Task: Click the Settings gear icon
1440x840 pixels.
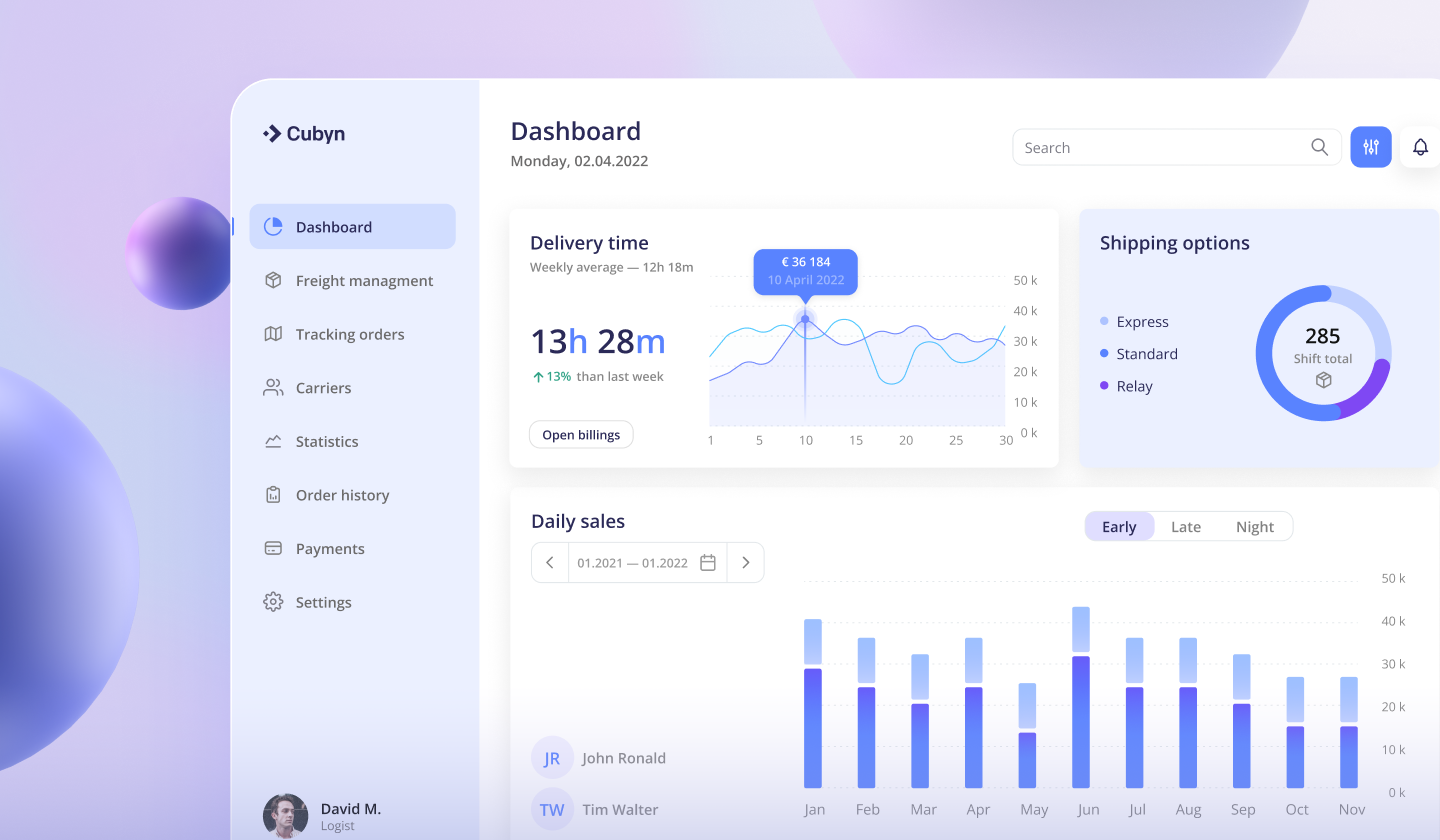Action: coord(273,602)
